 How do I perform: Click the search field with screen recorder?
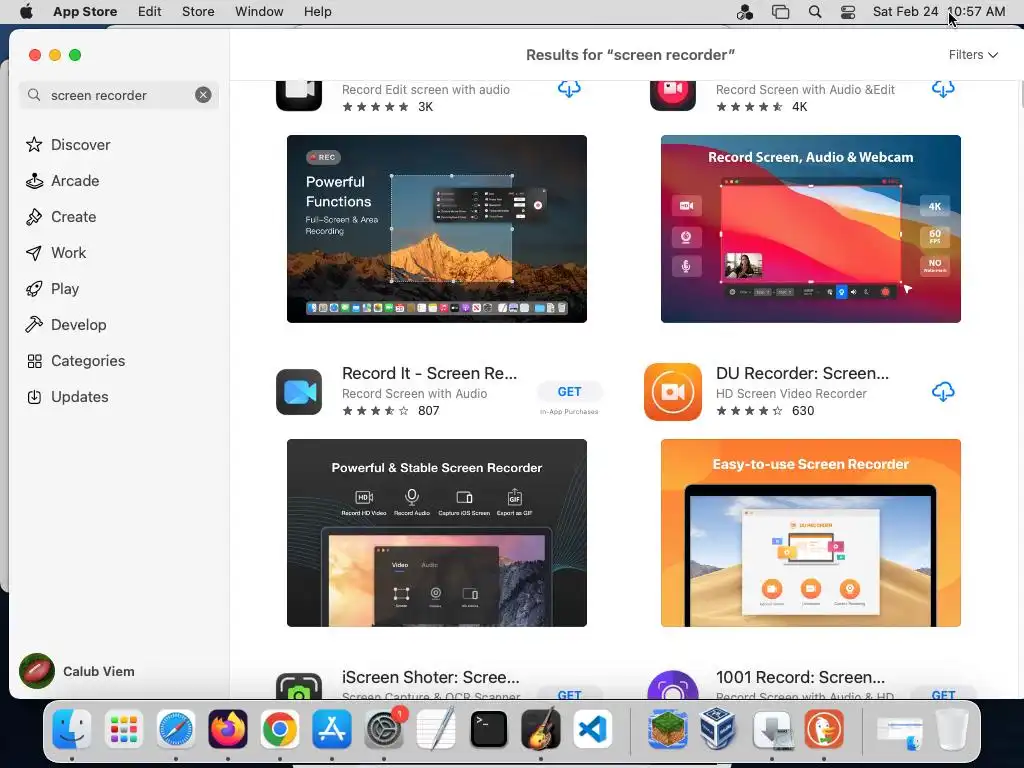coord(118,95)
